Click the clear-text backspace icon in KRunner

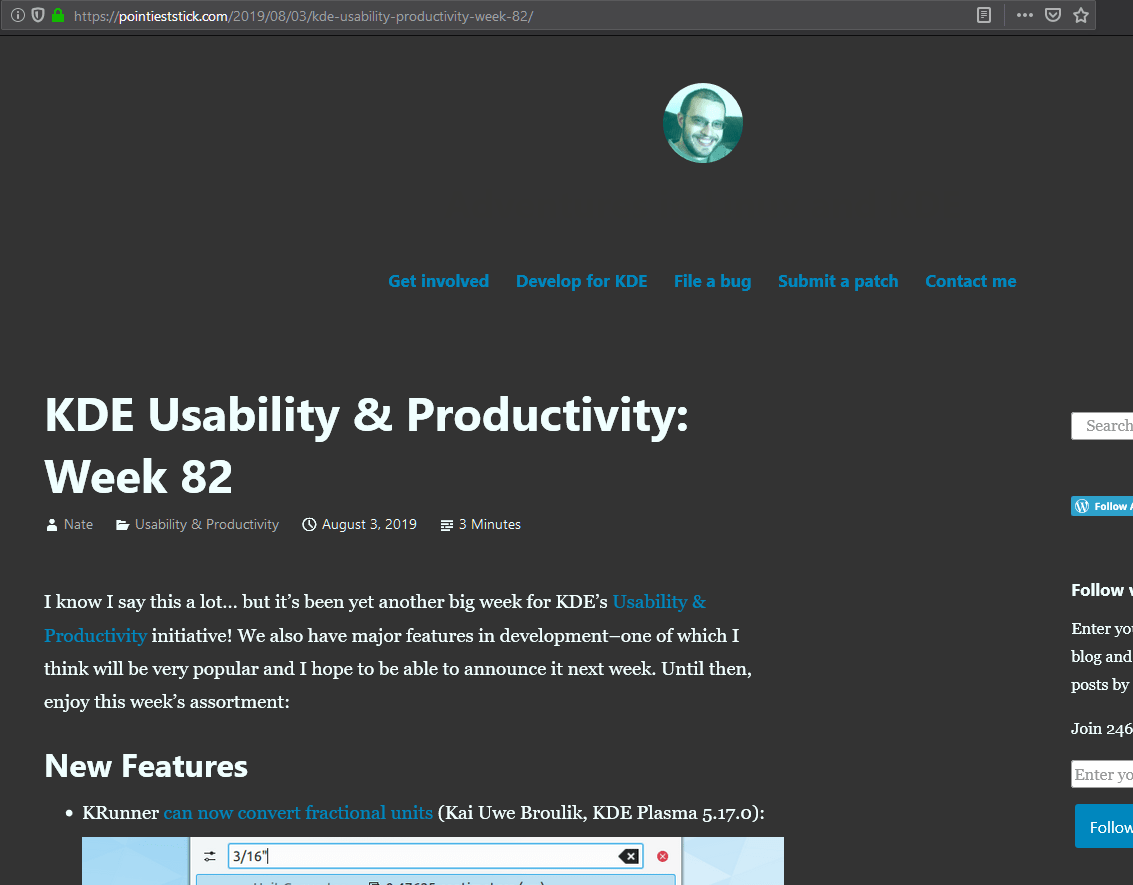click(x=629, y=857)
